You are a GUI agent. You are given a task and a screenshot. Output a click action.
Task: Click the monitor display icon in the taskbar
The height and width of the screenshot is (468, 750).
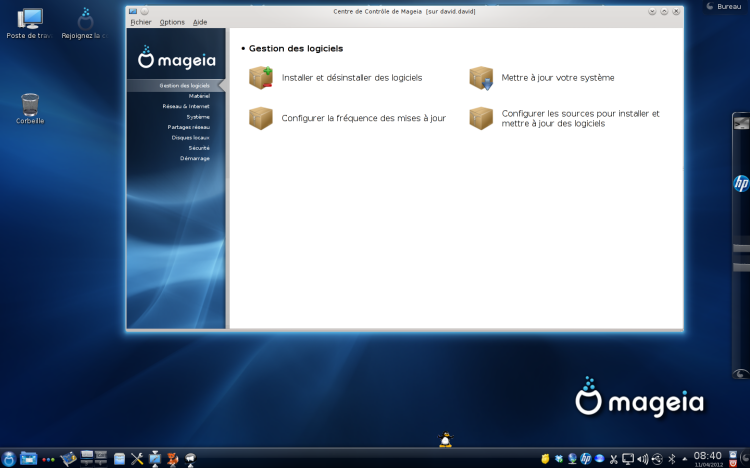point(154,459)
